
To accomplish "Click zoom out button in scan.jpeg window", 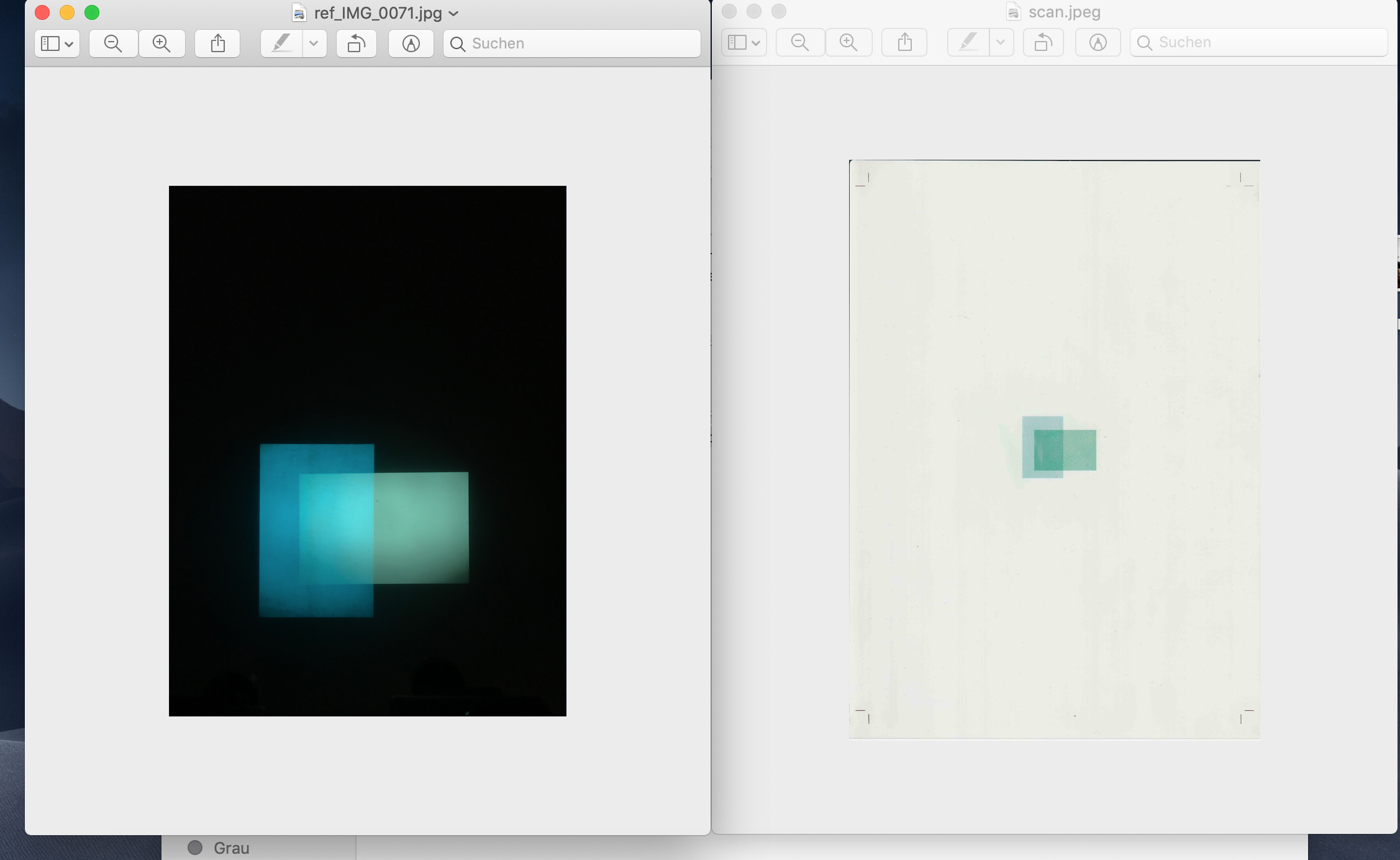I will [800, 42].
